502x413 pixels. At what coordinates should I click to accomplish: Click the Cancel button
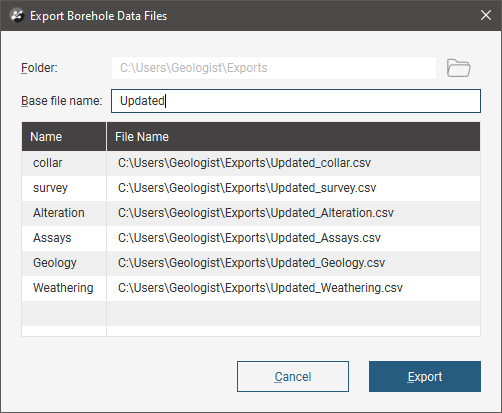tap(293, 376)
